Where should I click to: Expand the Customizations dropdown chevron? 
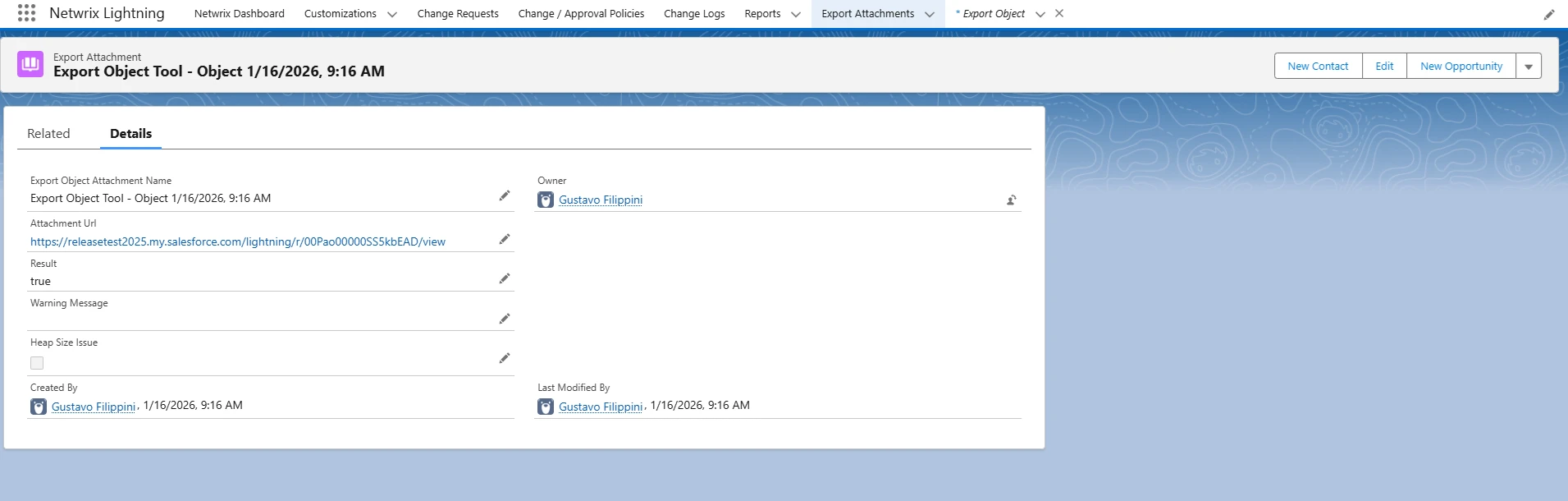392,14
